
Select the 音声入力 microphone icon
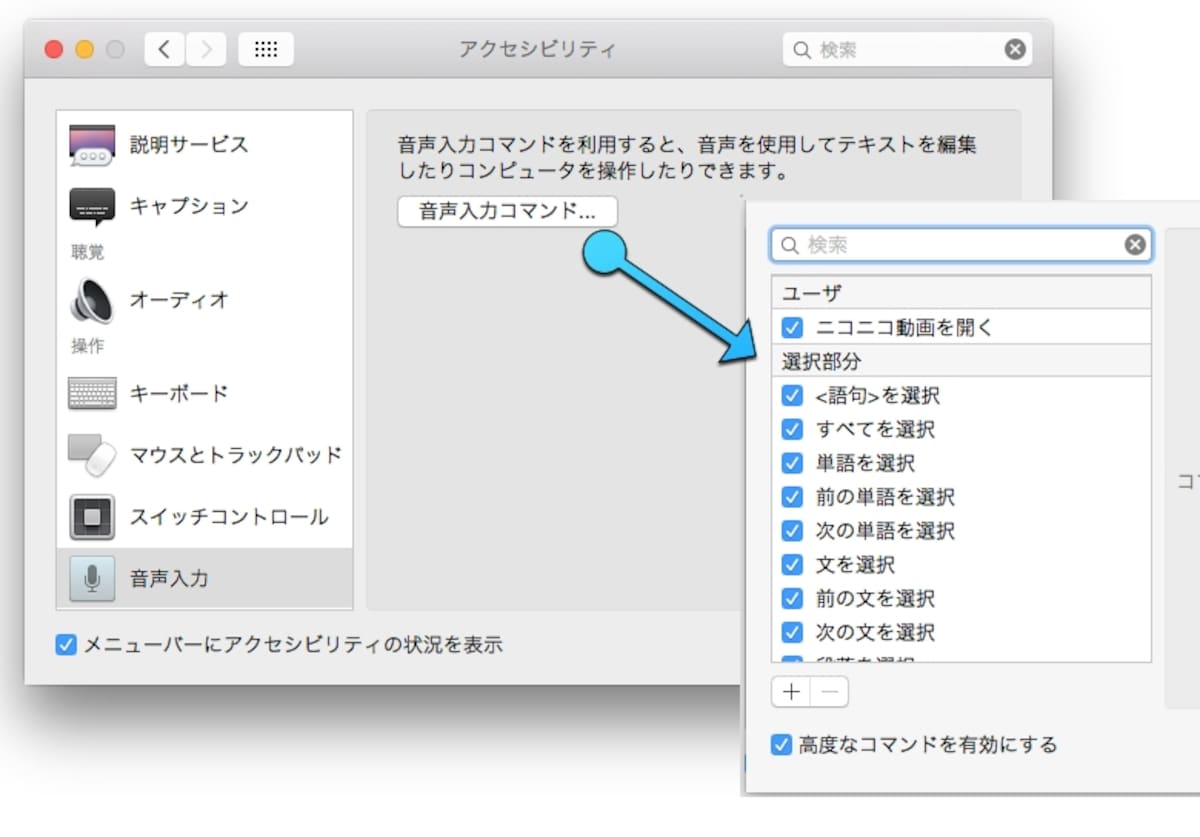point(92,578)
